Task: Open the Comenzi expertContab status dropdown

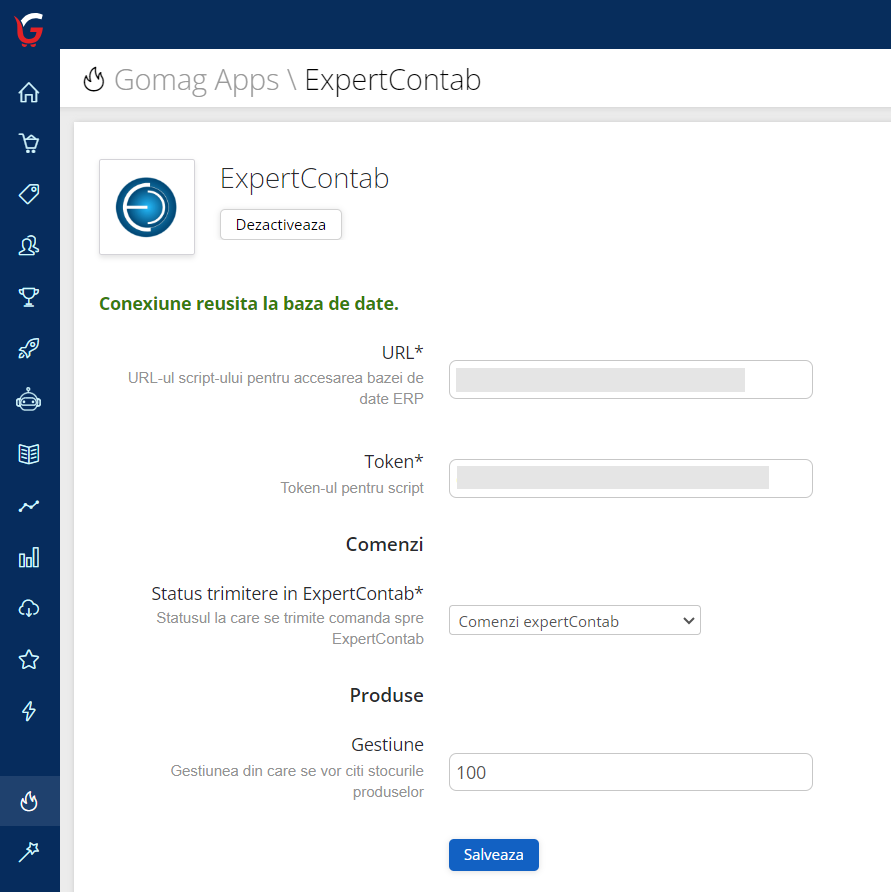Action: (x=574, y=620)
